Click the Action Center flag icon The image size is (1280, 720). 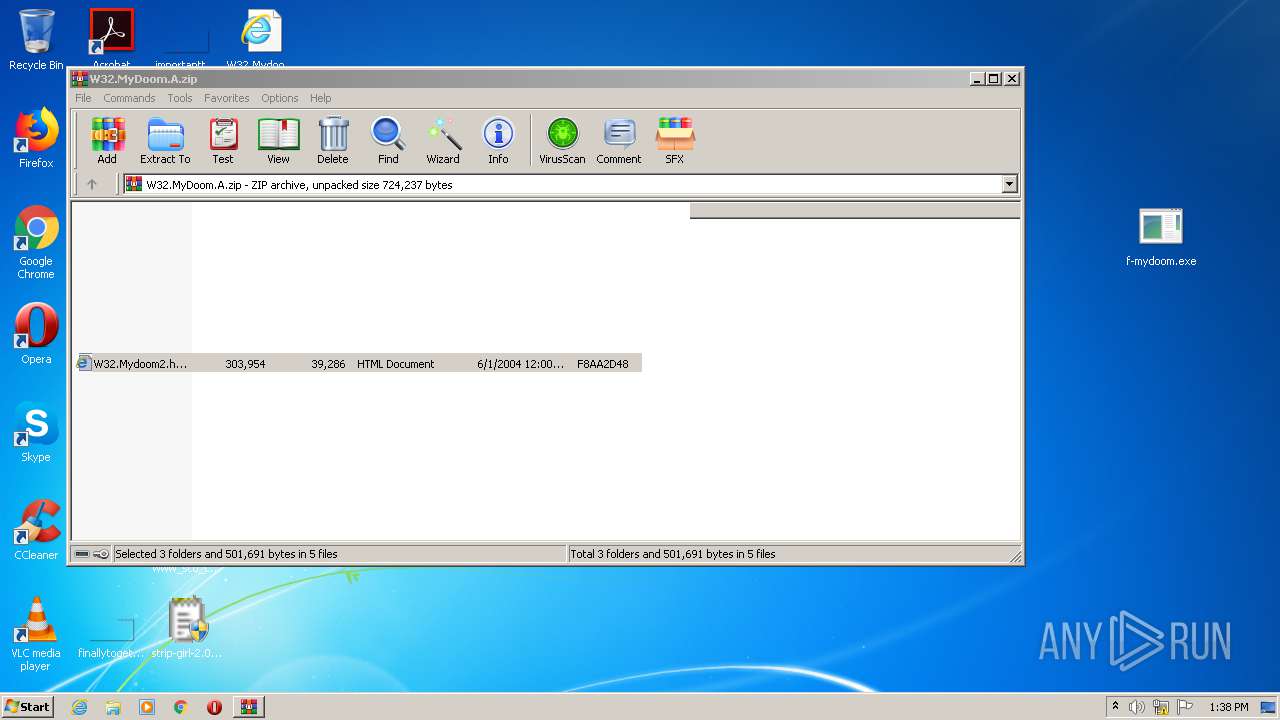coord(1183,707)
